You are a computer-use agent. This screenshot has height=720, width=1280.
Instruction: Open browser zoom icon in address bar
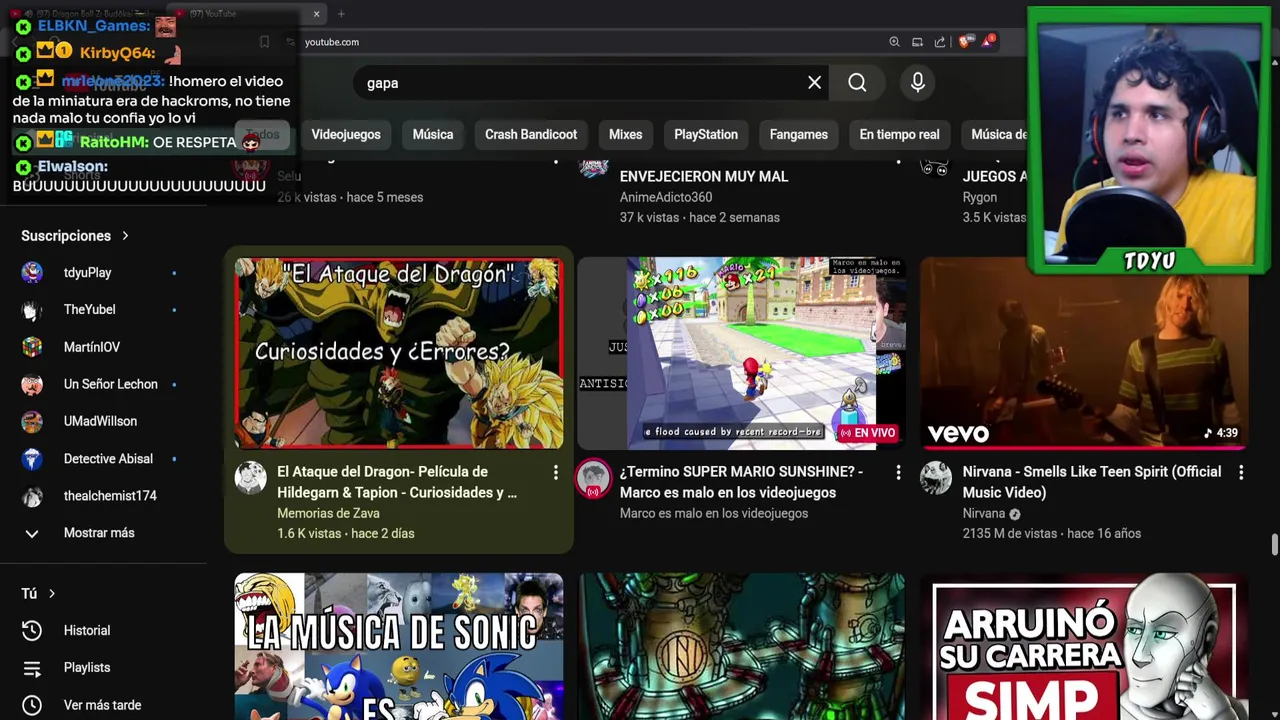[894, 42]
